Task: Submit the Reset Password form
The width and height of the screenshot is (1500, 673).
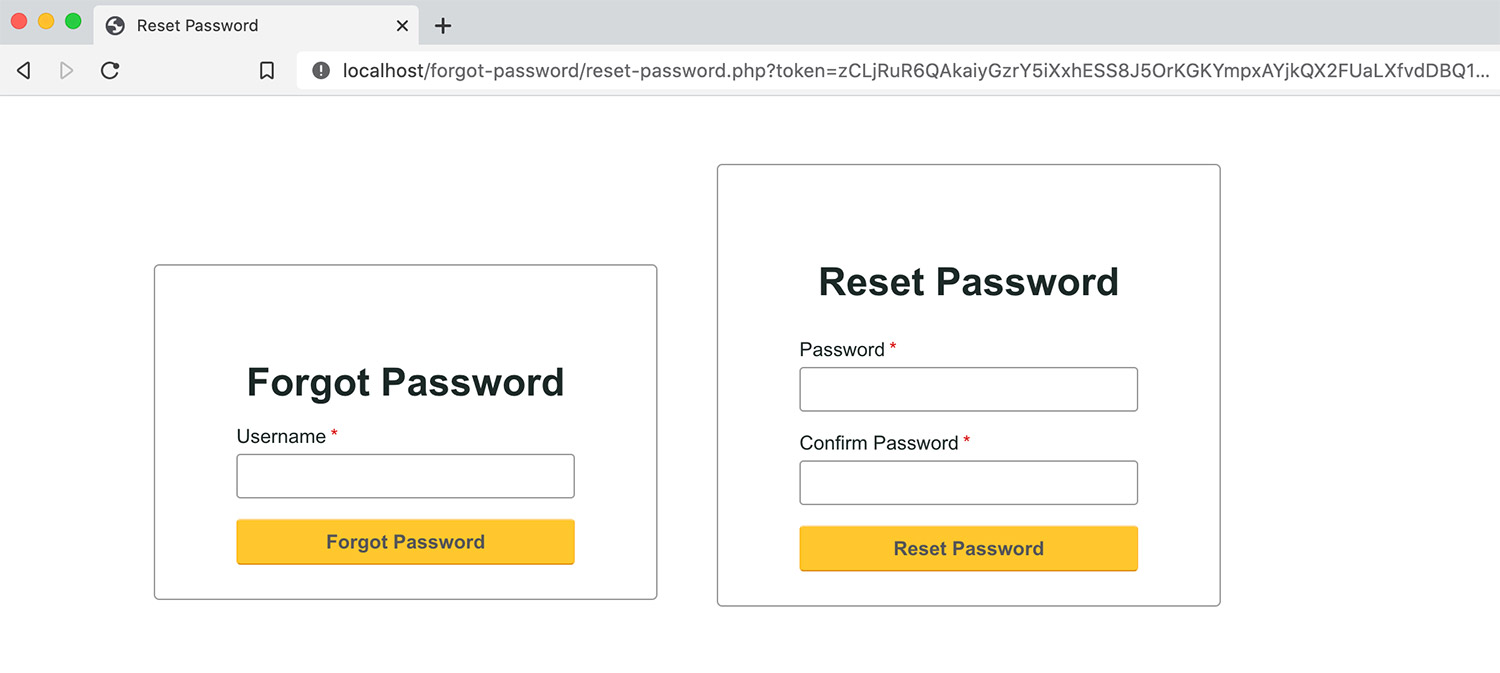Action: [x=968, y=548]
